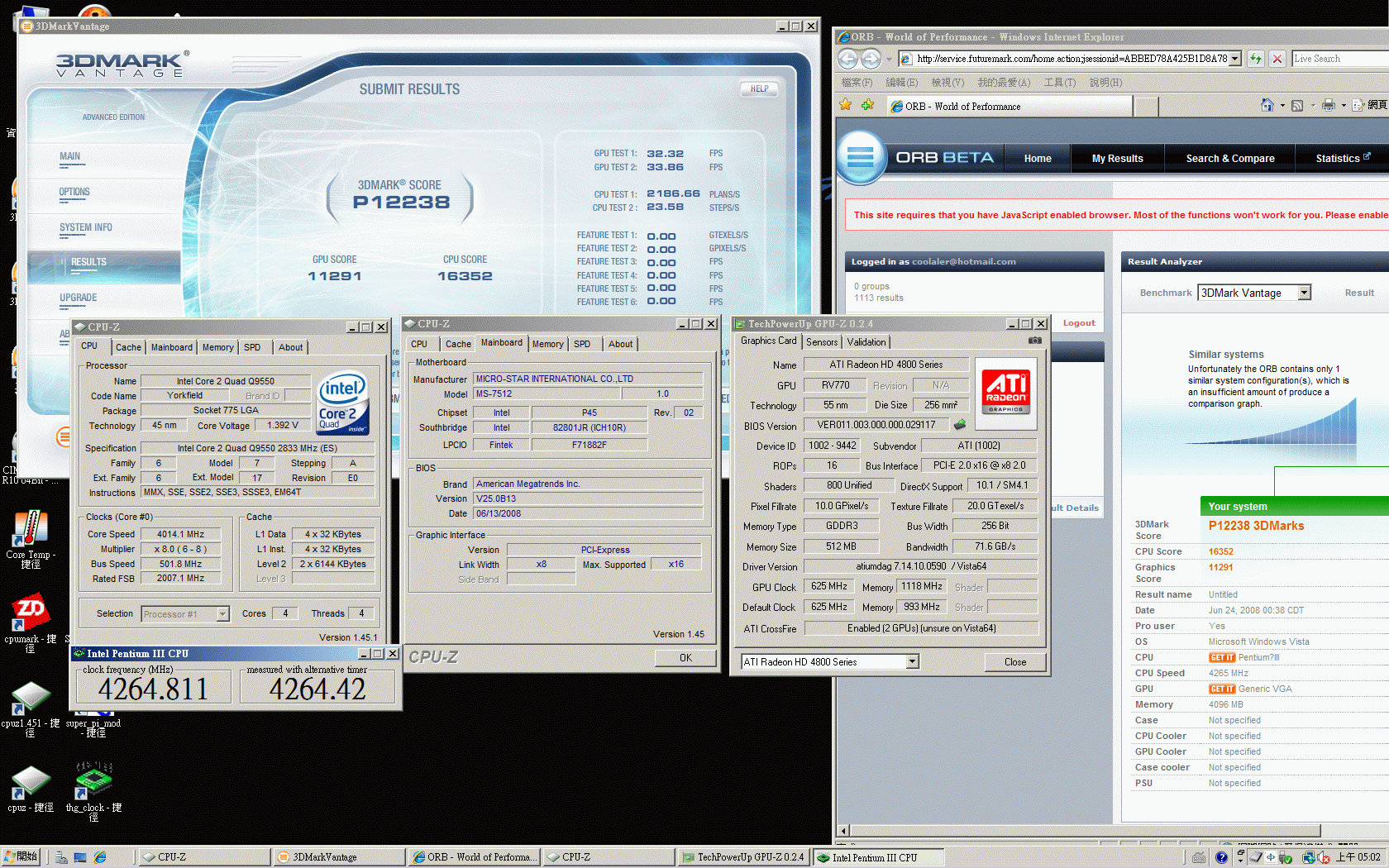This screenshot has width=1389, height=868.
Task: Open the Windows Start button
Action: click(21, 857)
